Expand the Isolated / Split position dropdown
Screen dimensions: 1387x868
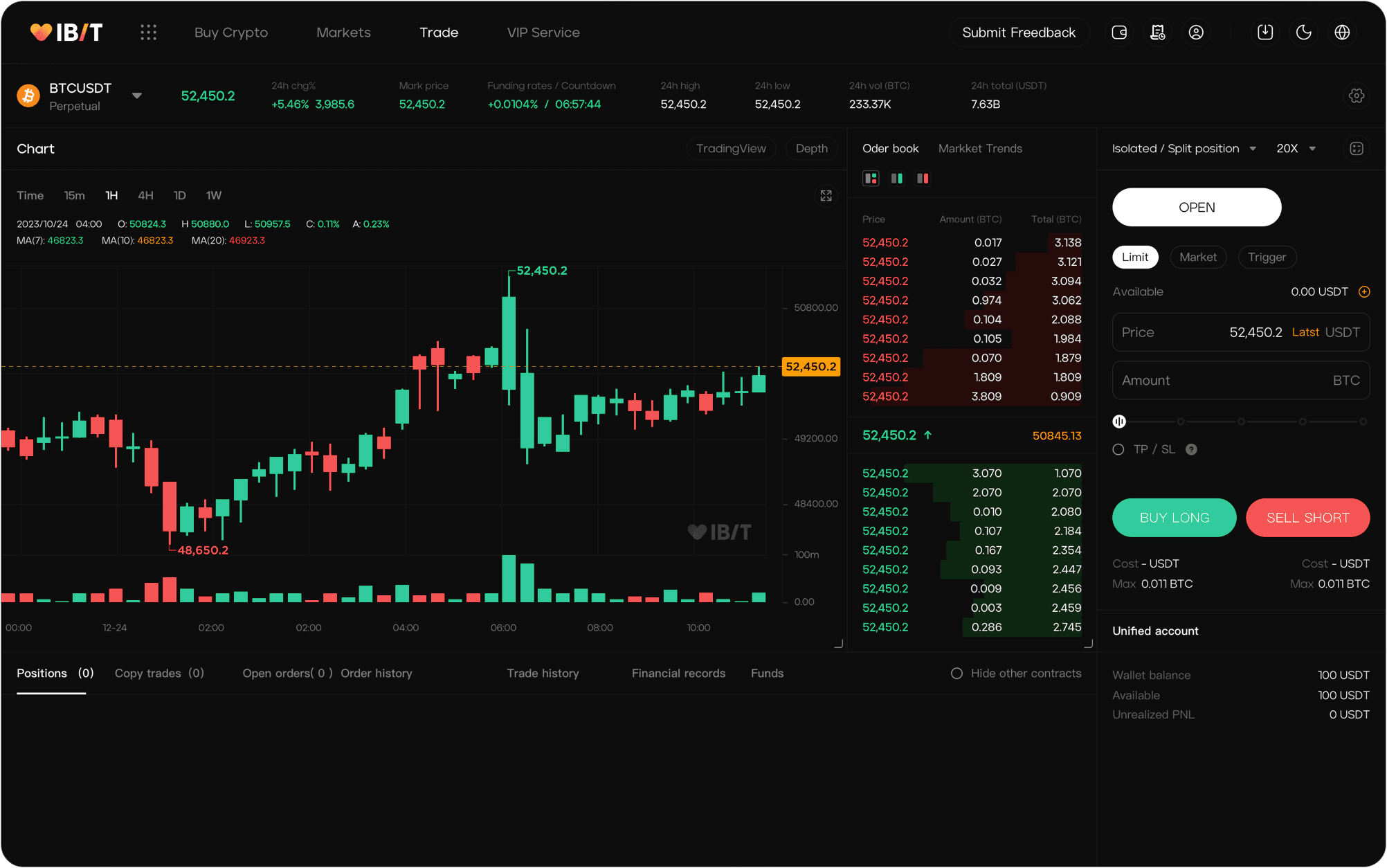[x=1184, y=148]
